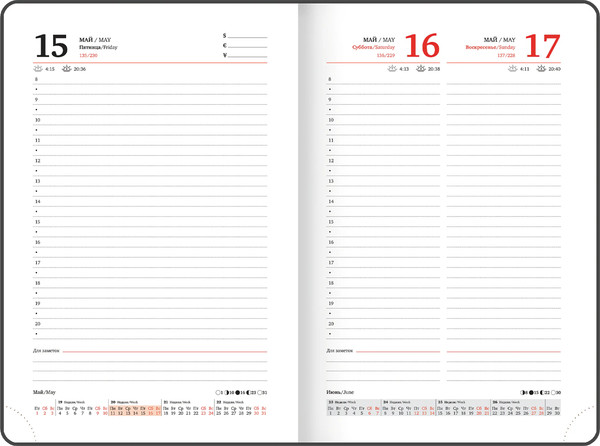Select the red date number 16

click(424, 46)
